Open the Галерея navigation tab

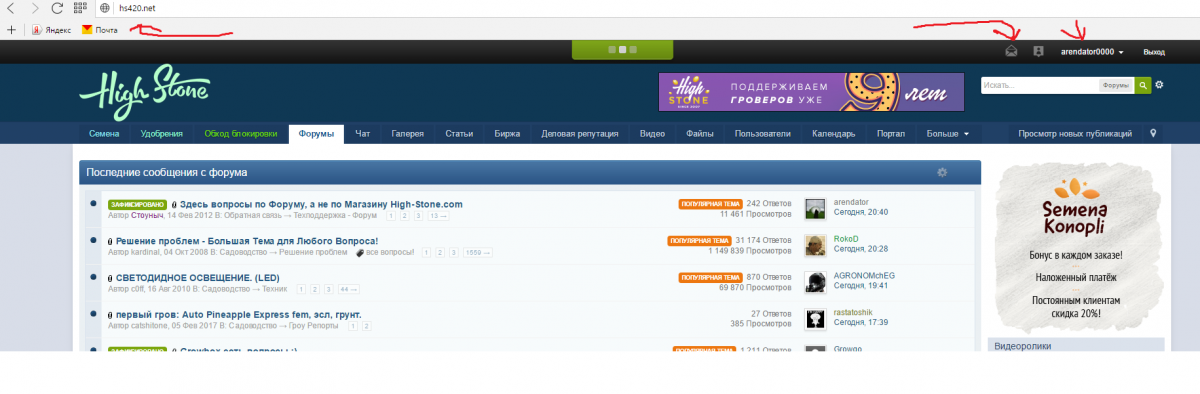pyautogui.click(x=408, y=133)
